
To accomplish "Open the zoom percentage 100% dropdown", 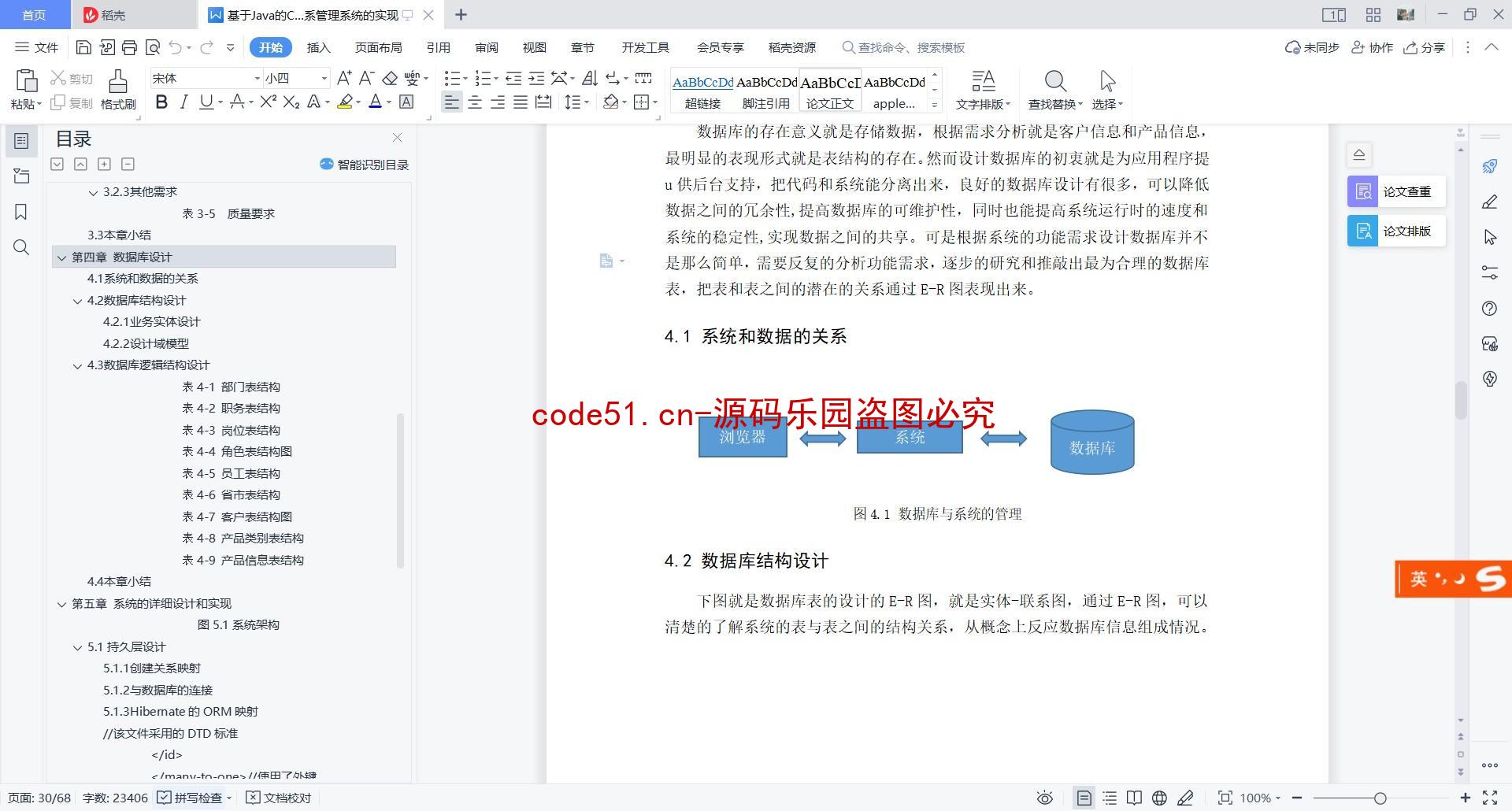I will click(x=1260, y=798).
